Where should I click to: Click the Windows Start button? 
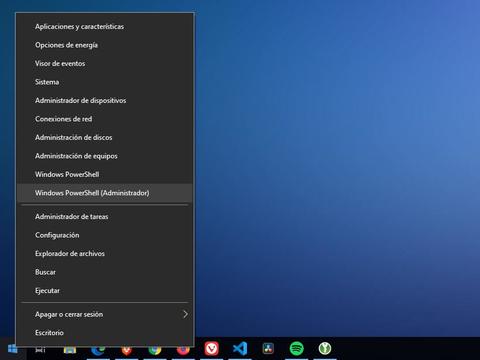pos(12,349)
